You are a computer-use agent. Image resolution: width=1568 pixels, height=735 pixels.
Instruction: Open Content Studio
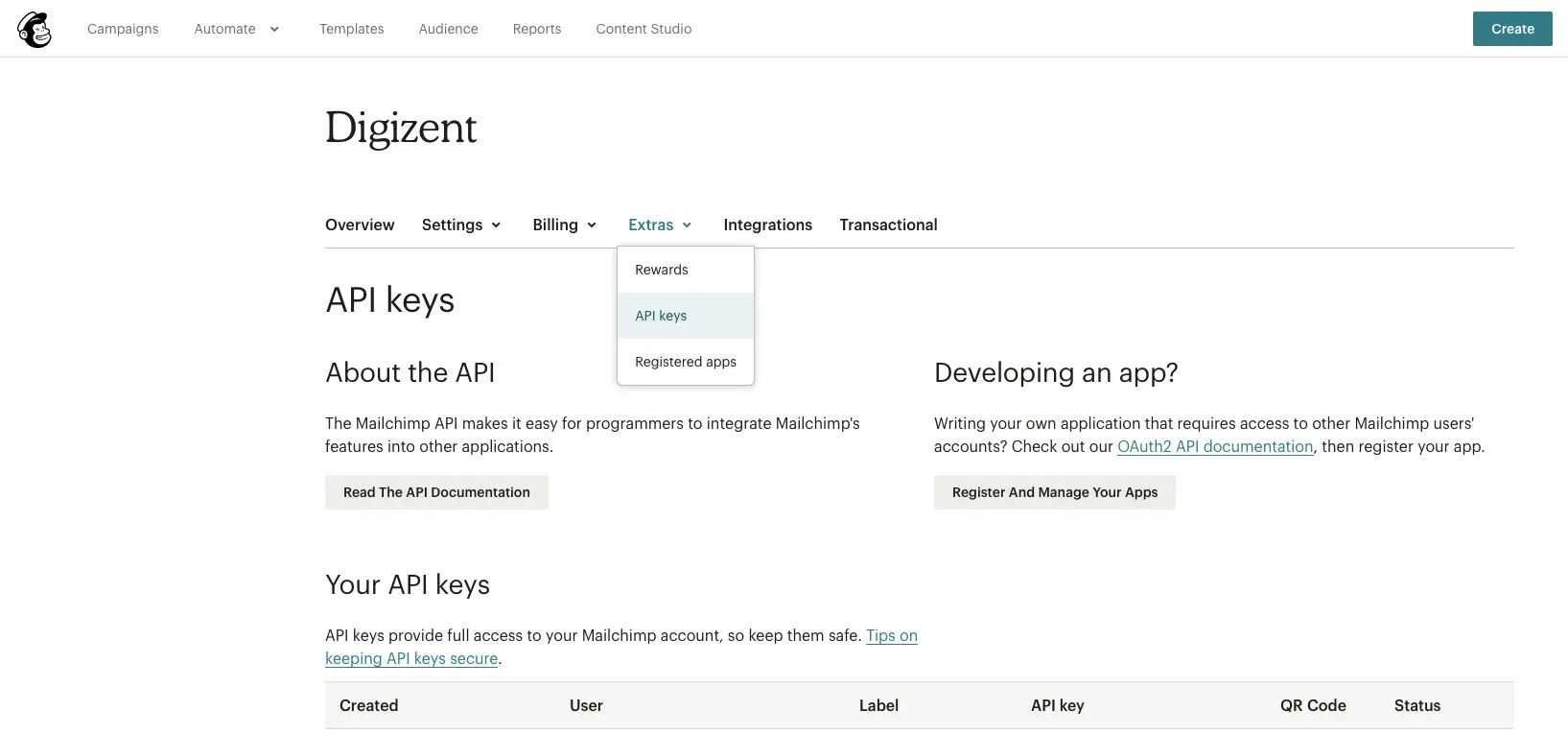(x=644, y=29)
